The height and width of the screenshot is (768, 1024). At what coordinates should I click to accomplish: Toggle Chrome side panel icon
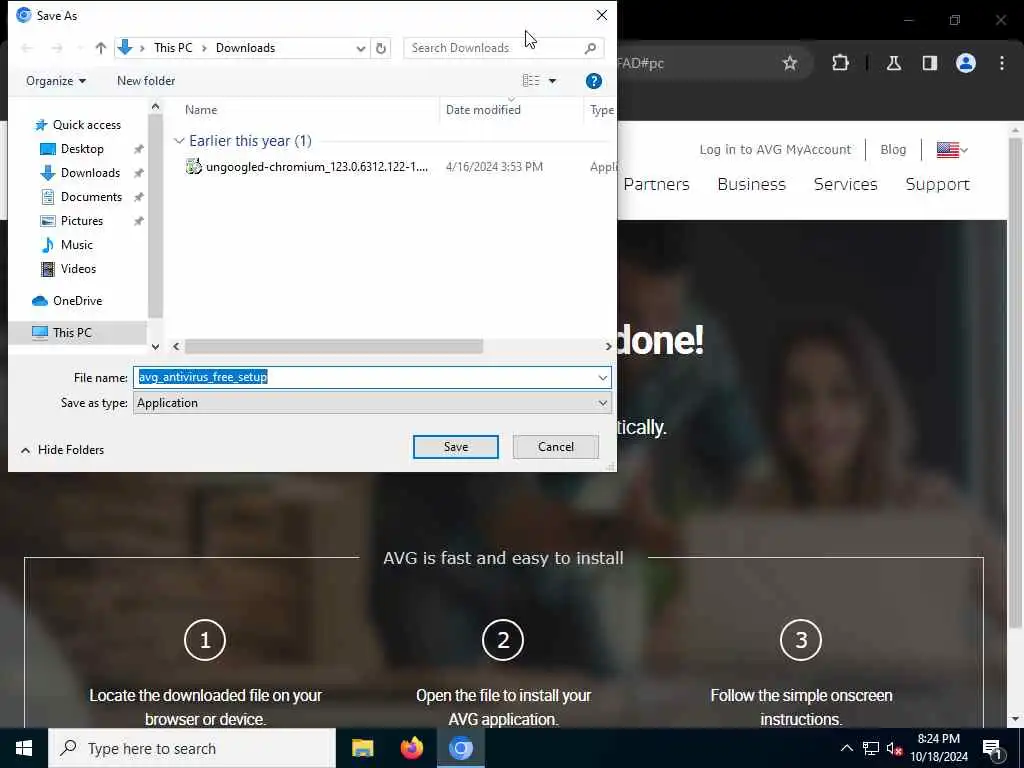929,63
